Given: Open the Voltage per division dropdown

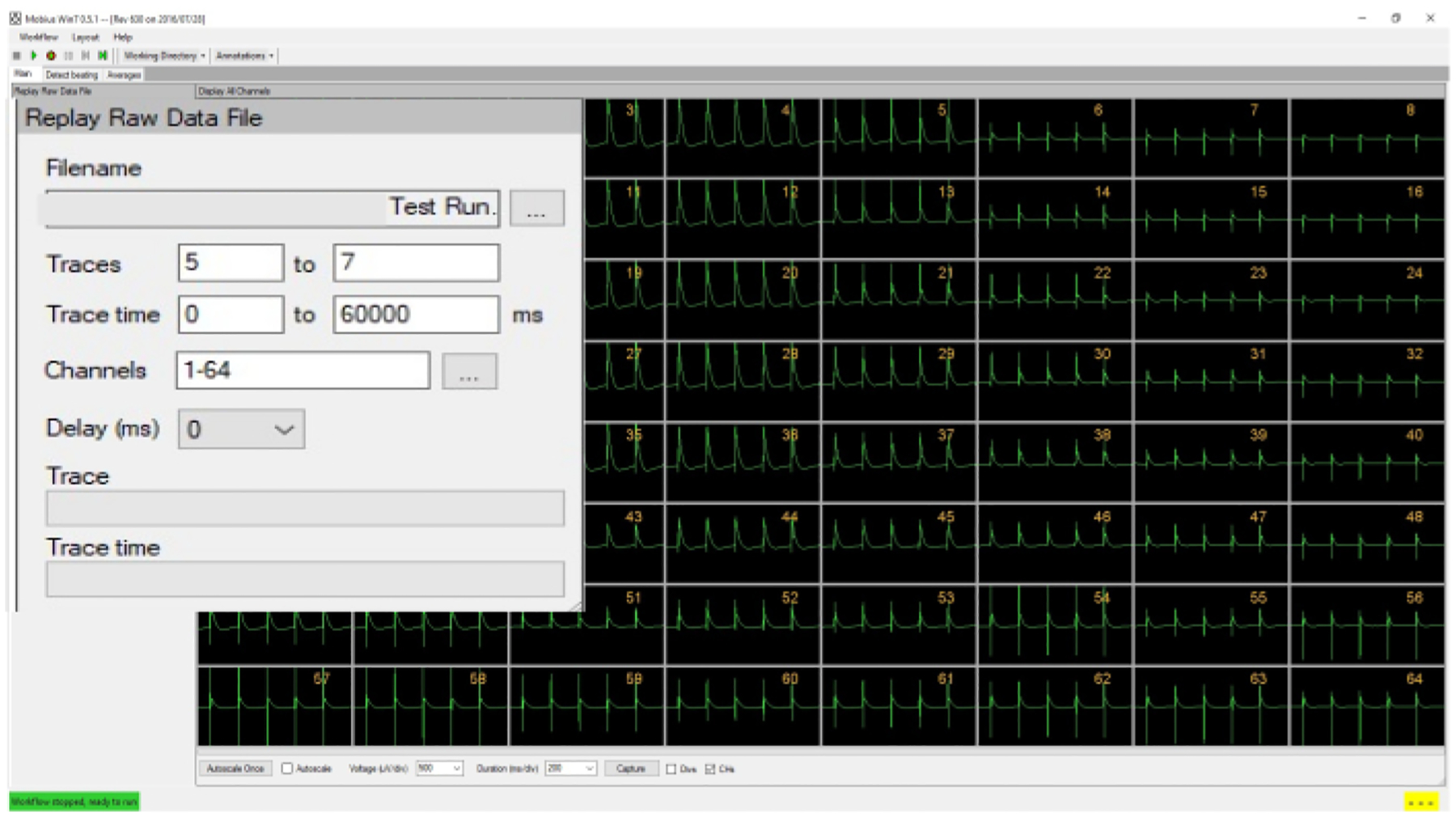Looking at the screenshot, I should [x=439, y=768].
